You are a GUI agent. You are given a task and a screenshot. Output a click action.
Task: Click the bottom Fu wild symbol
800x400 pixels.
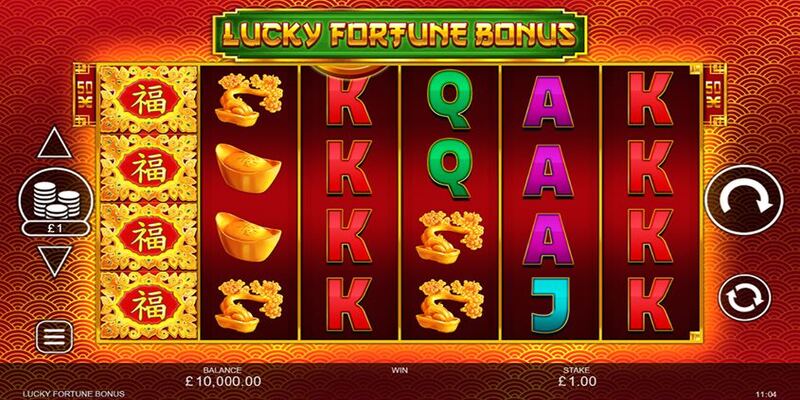click(148, 305)
